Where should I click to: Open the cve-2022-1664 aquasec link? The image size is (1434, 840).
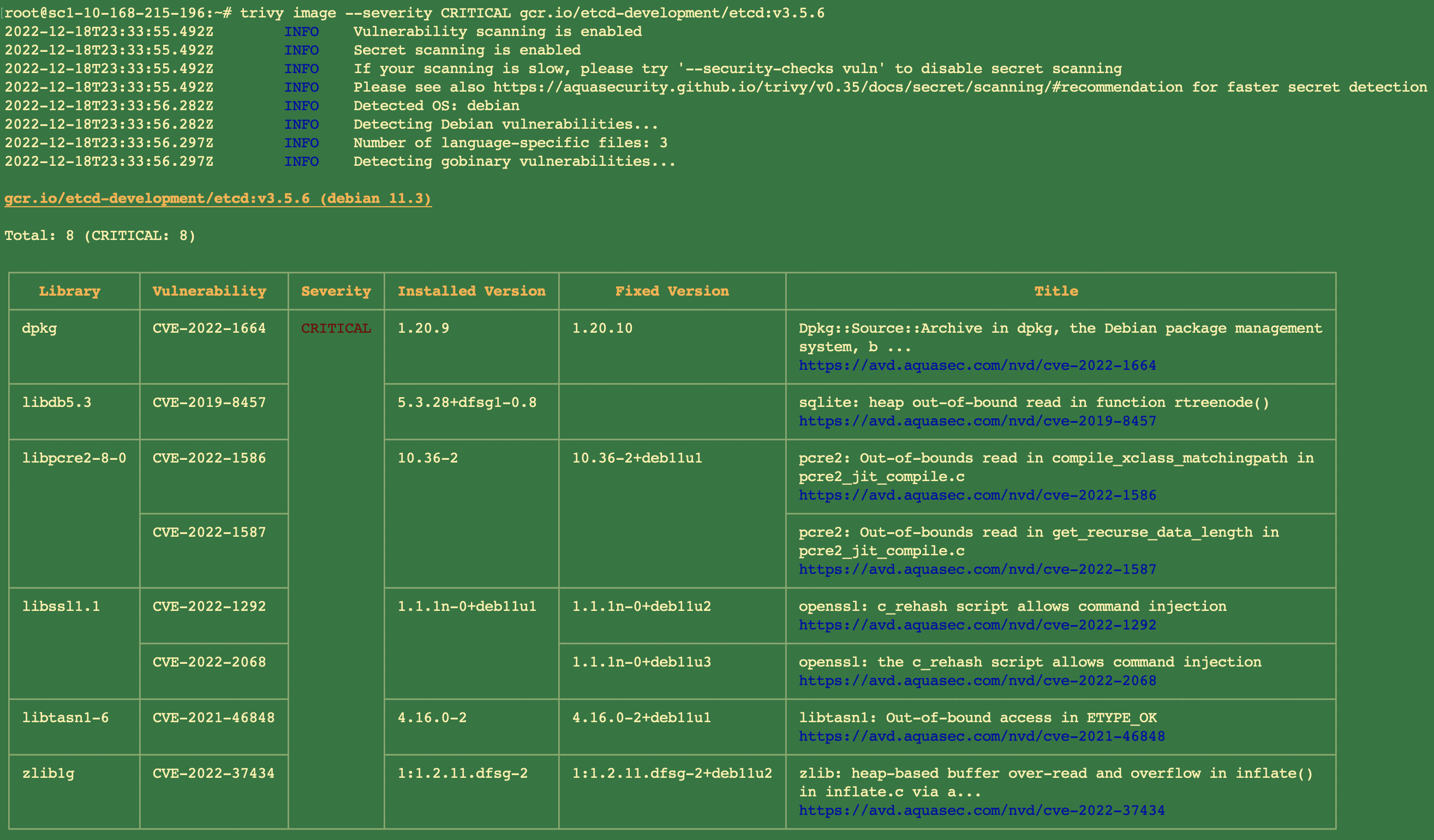977,365
